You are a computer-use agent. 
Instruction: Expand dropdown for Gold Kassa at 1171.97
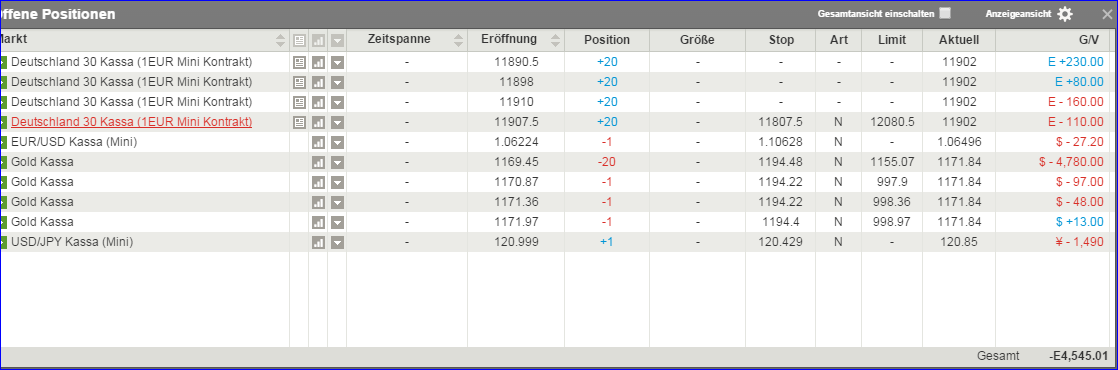[337, 222]
